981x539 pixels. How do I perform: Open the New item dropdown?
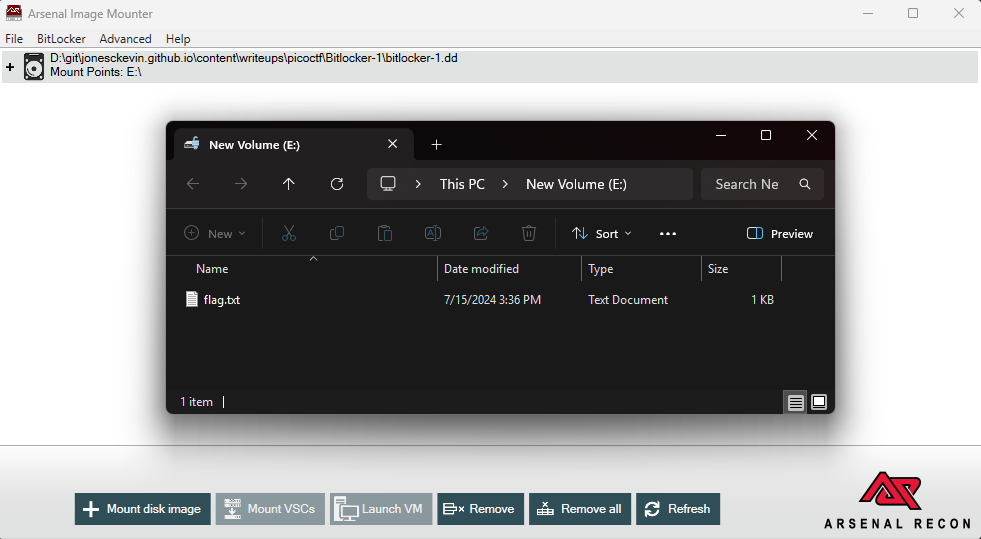(x=215, y=233)
